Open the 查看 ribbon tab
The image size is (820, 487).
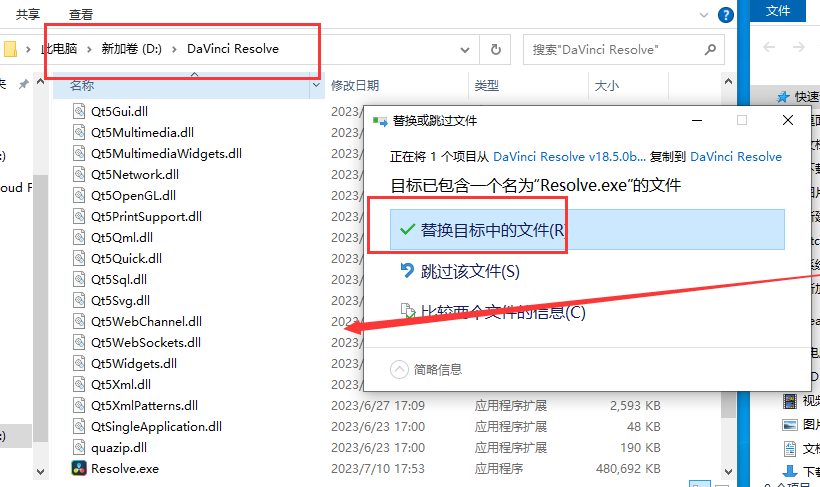[x=81, y=14]
